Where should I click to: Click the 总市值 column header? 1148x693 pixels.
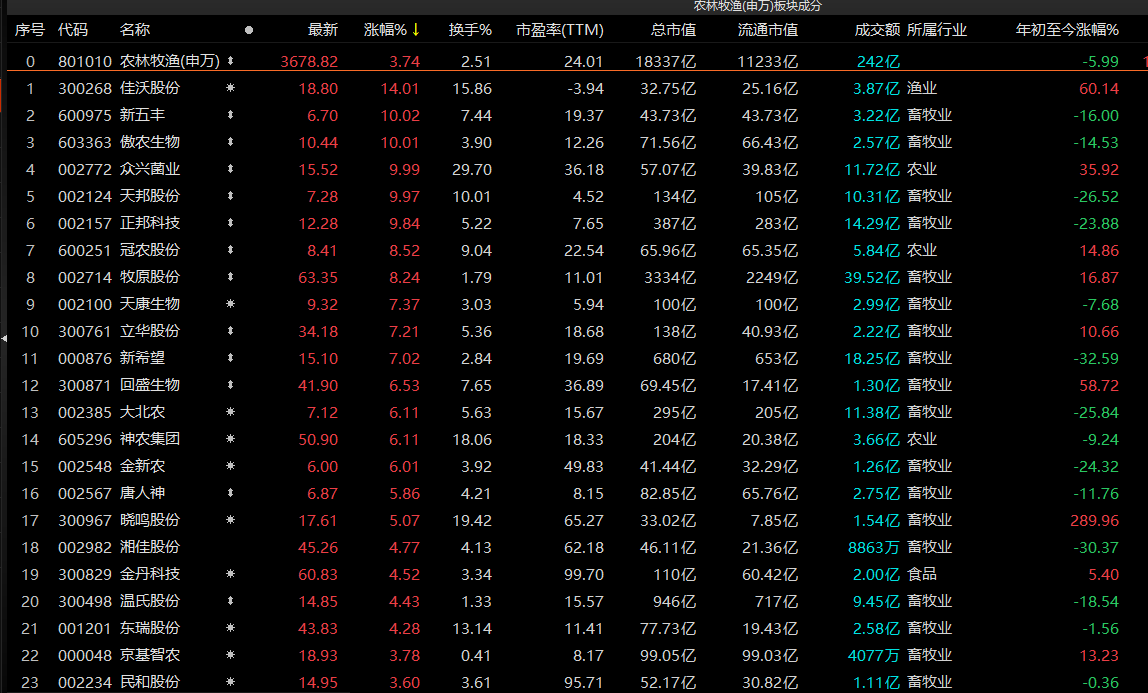674,30
